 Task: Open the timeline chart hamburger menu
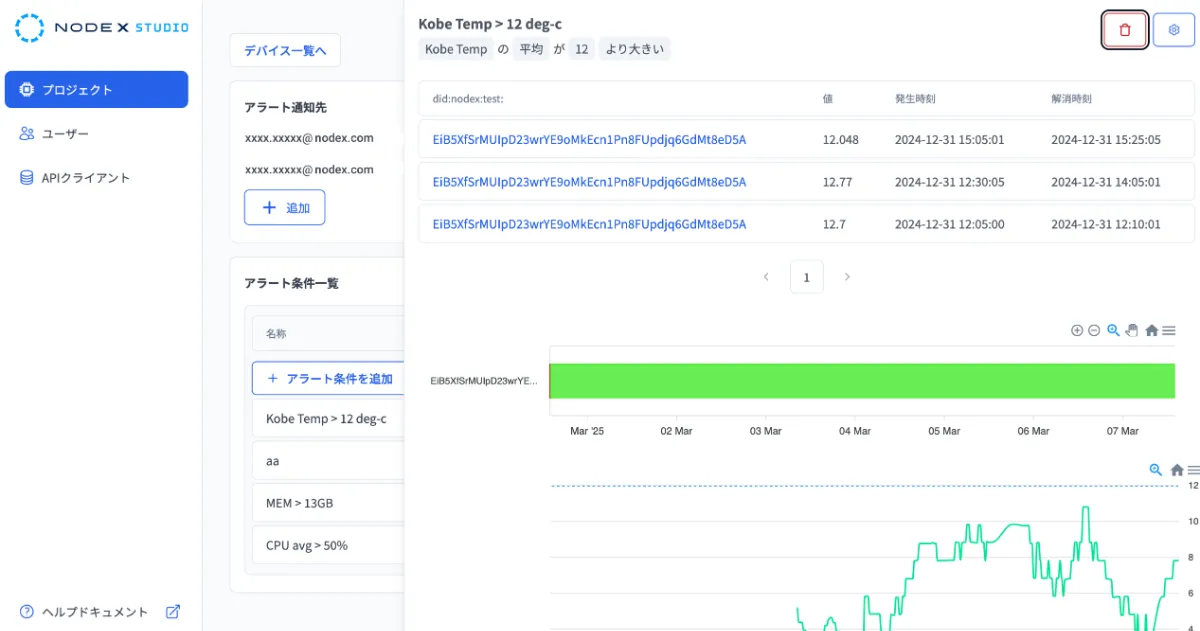pyautogui.click(x=1168, y=330)
